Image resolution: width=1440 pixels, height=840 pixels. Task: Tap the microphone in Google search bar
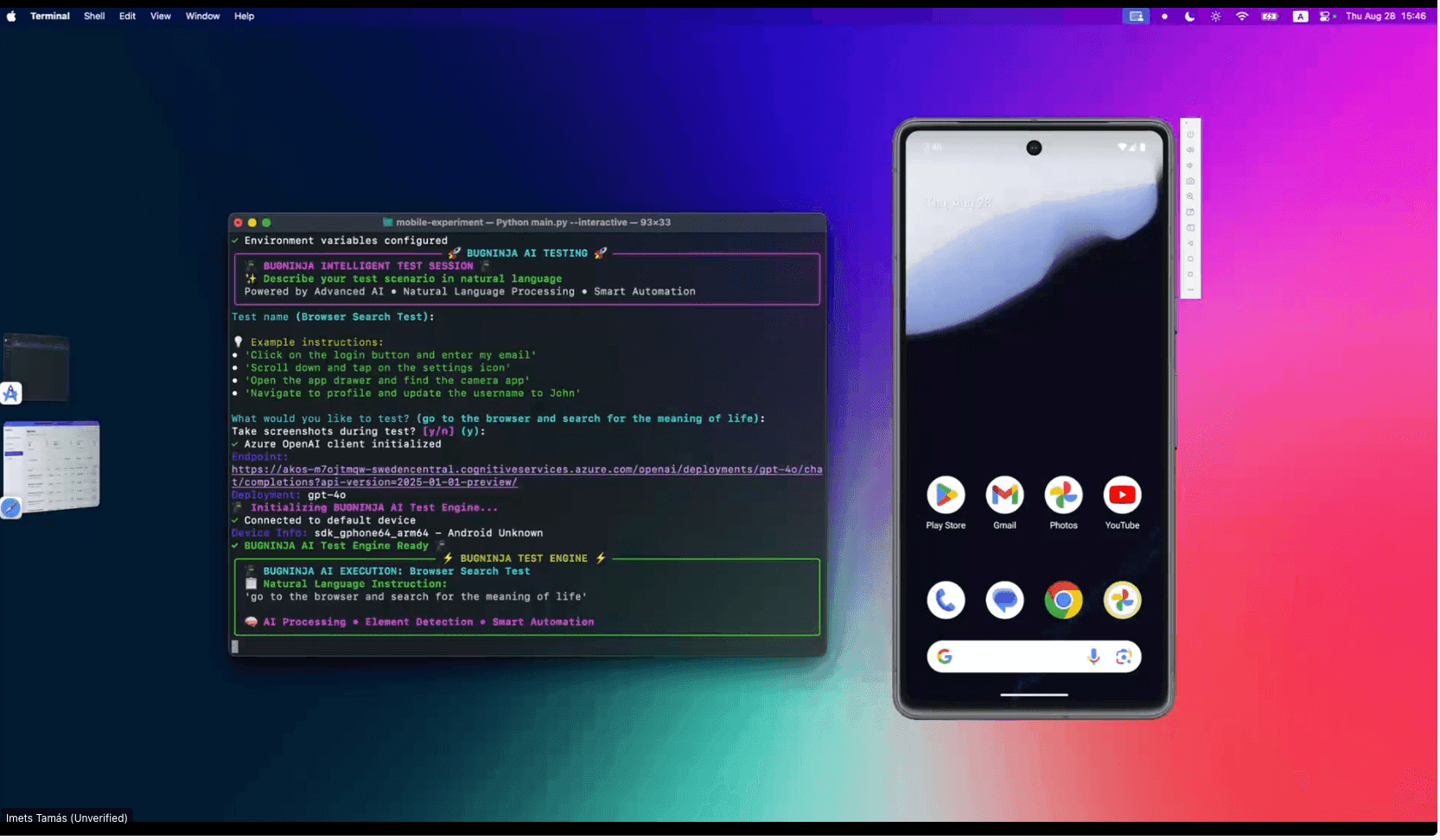click(x=1095, y=659)
